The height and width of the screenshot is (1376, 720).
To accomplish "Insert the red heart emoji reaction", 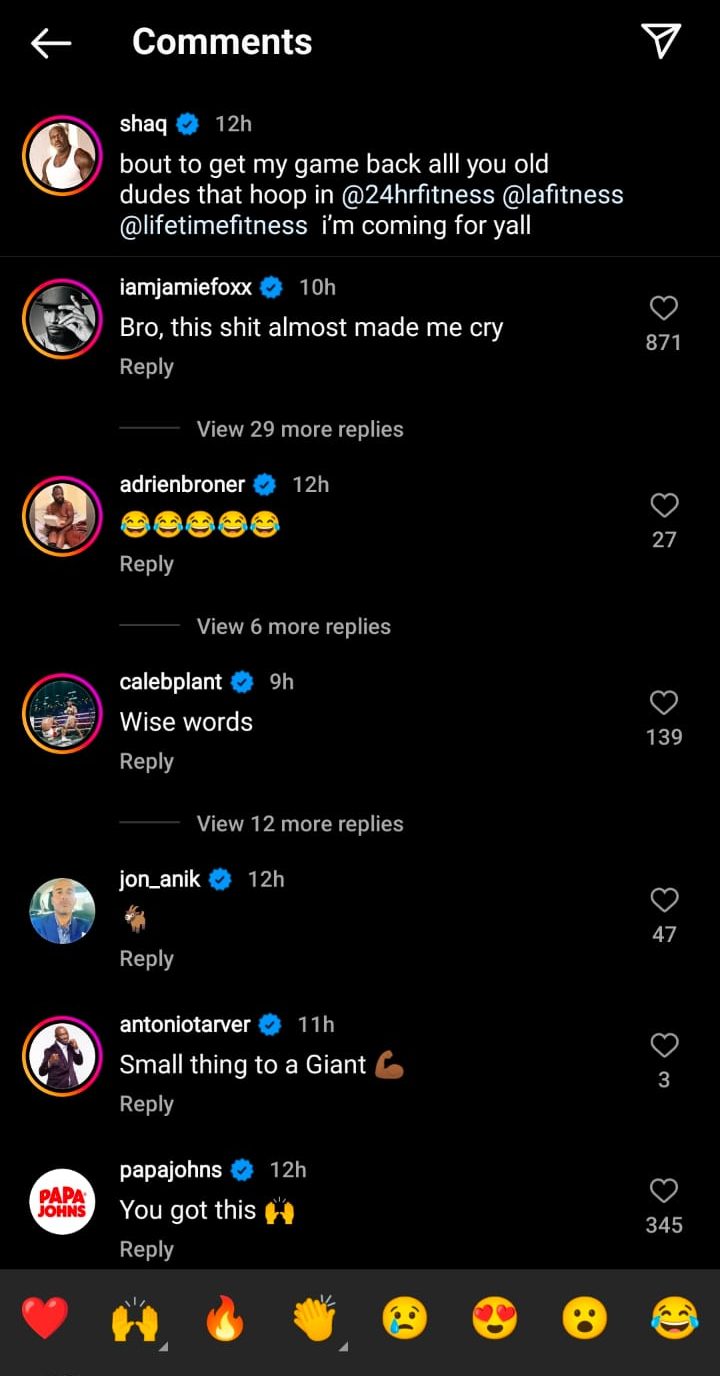I will 45,1318.
